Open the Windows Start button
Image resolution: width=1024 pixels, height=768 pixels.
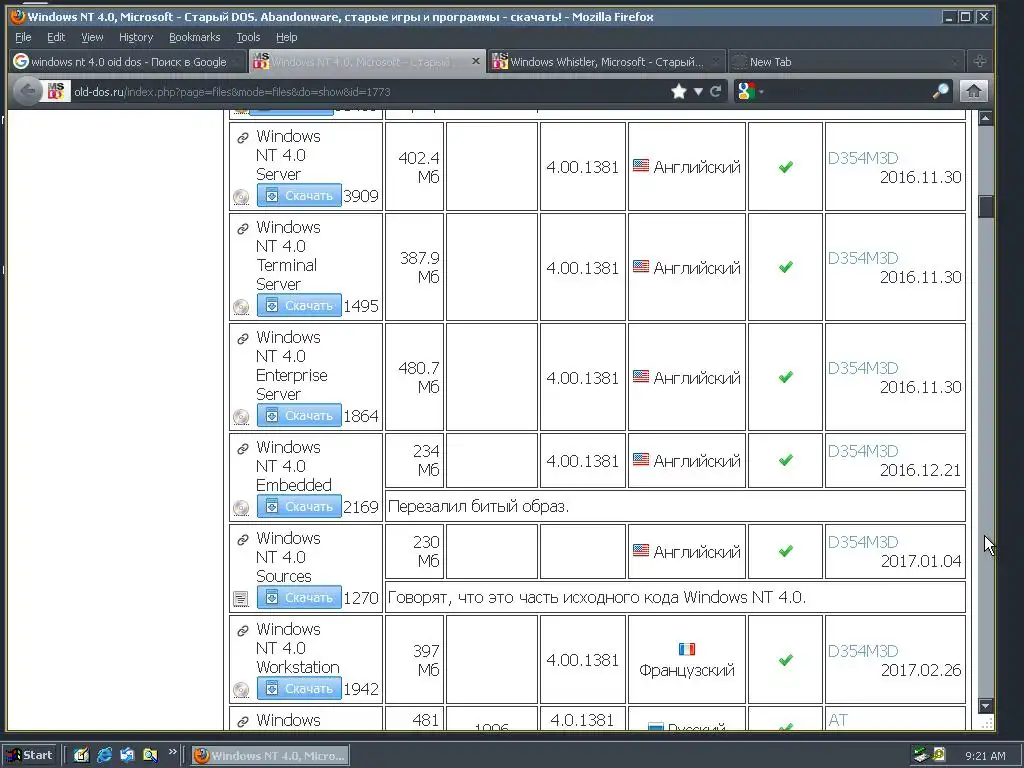31,755
